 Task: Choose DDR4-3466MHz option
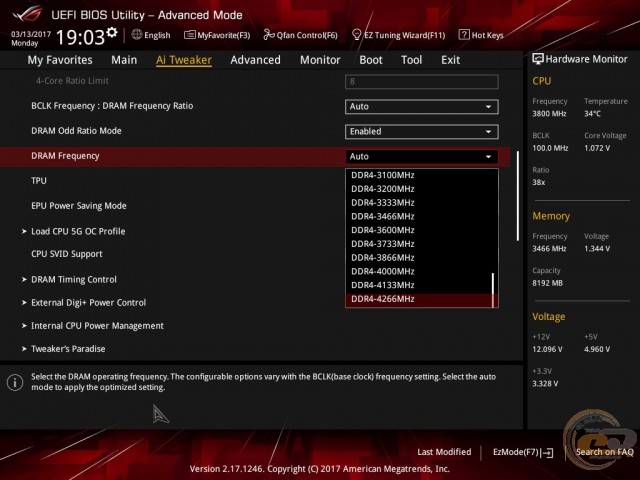[420, 216]
